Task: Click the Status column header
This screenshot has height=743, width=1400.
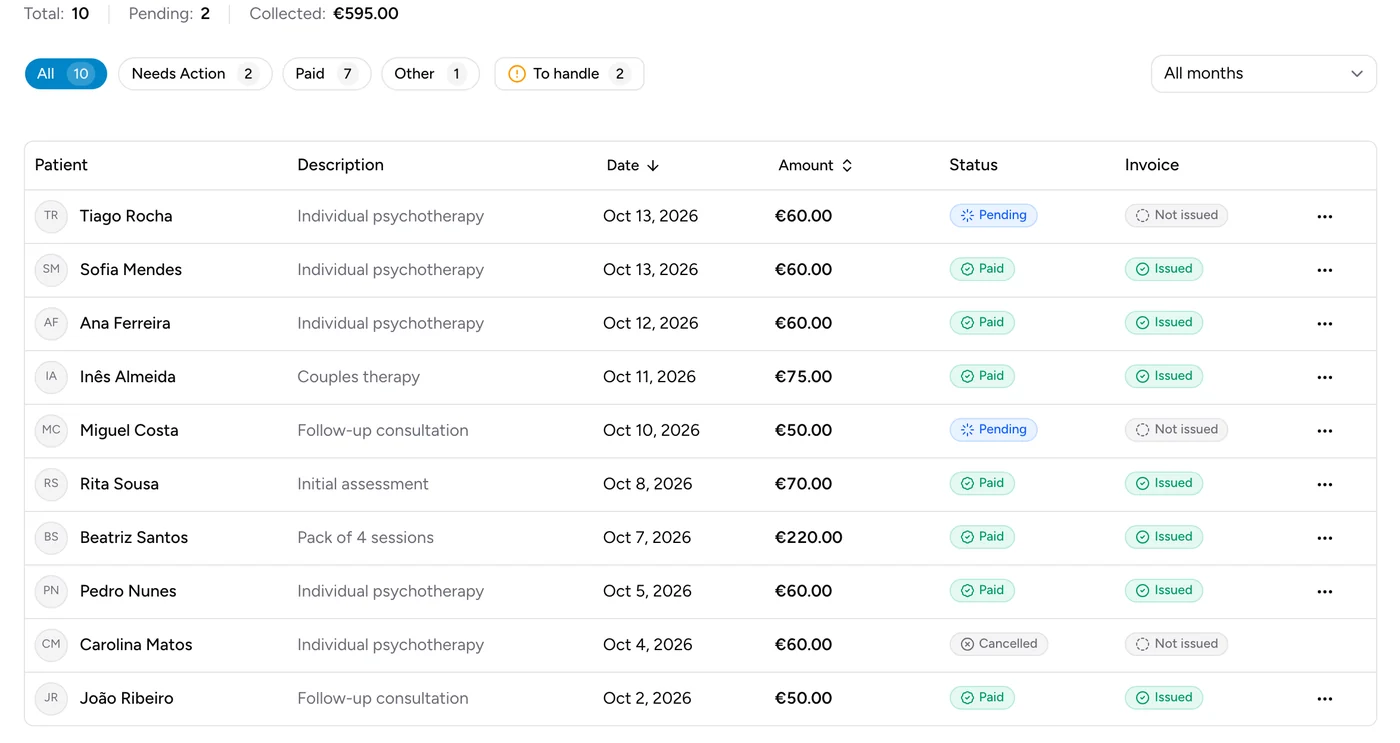Action: tap(973, 165)
